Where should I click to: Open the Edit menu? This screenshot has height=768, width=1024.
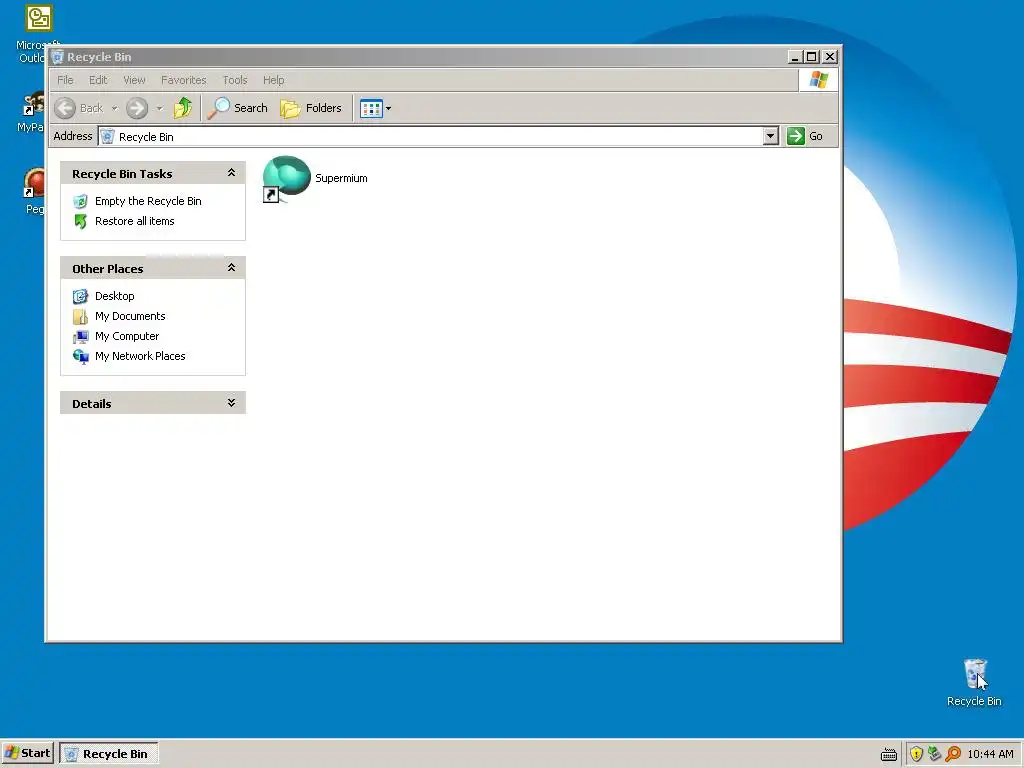point(98,80)
